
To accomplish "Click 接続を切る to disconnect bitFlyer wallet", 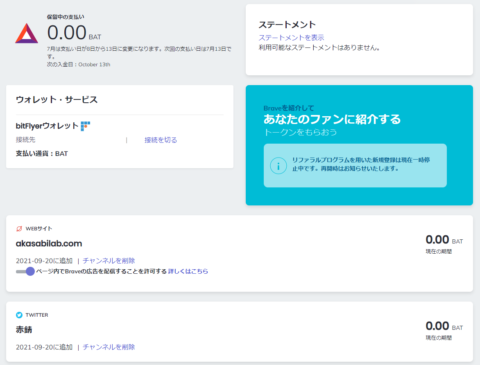I will coord(161,140).
